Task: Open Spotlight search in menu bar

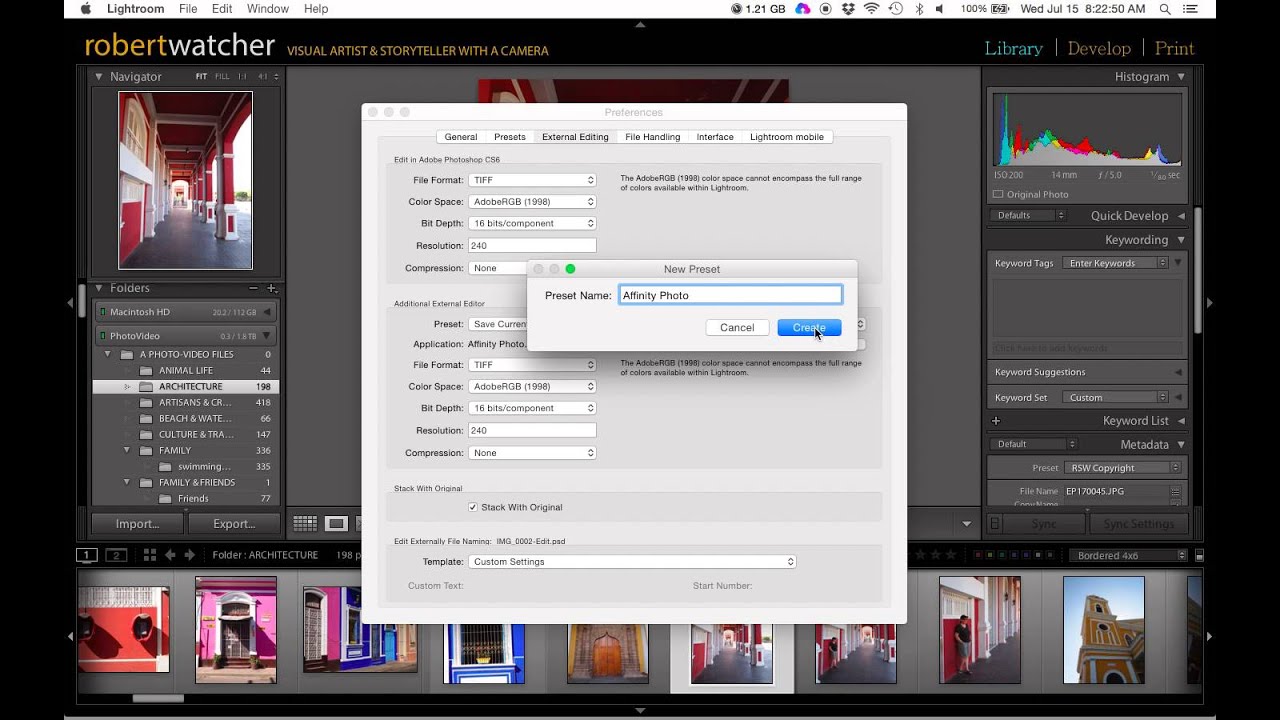Action: 1165,9
